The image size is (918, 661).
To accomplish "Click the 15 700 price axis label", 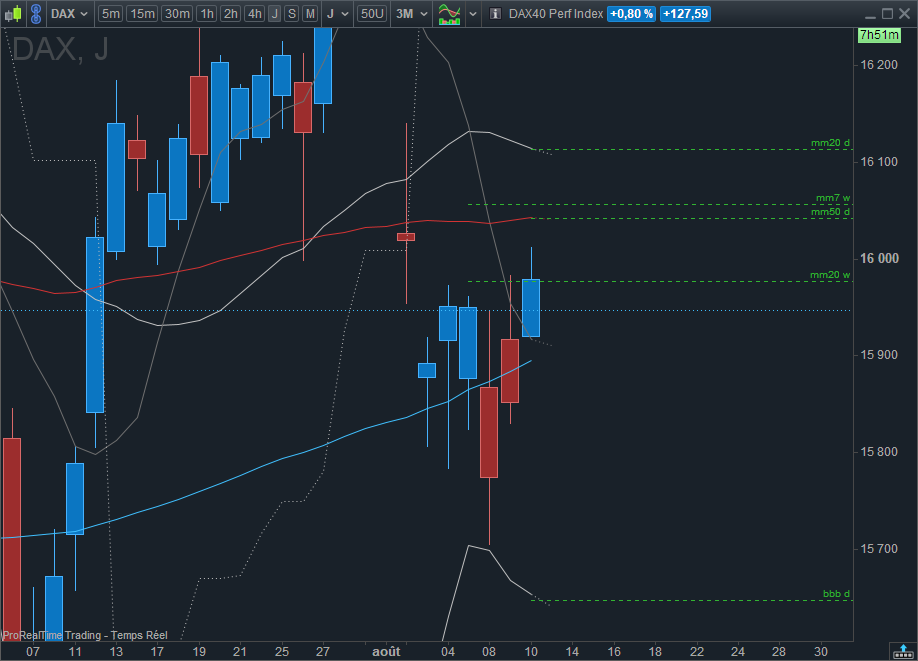I will pyautogui.click(x=879, y=549).
